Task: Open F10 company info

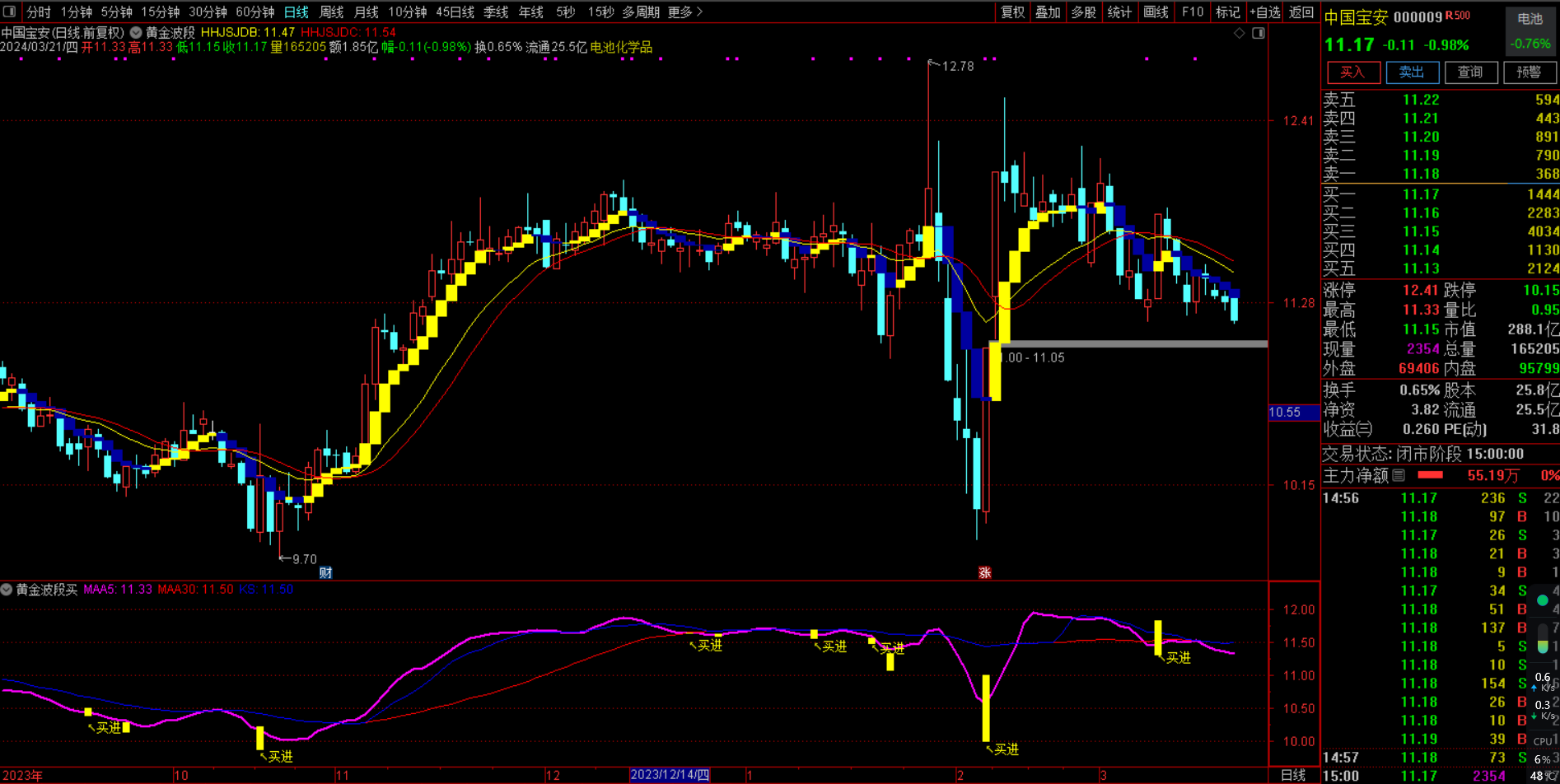Action: coord(1192,12)
